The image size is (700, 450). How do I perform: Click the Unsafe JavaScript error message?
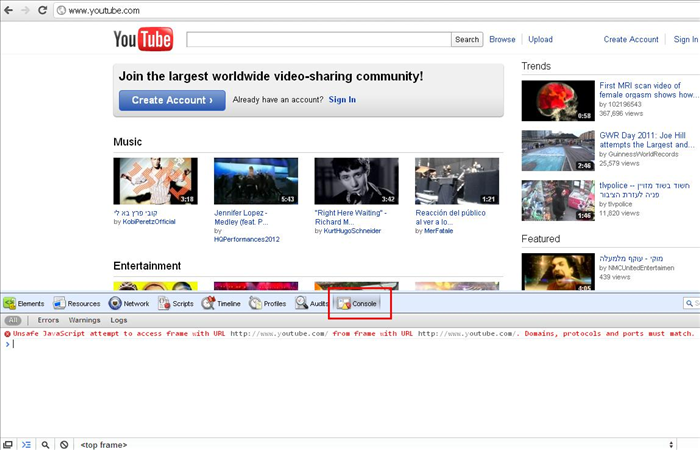pos(353,333)
